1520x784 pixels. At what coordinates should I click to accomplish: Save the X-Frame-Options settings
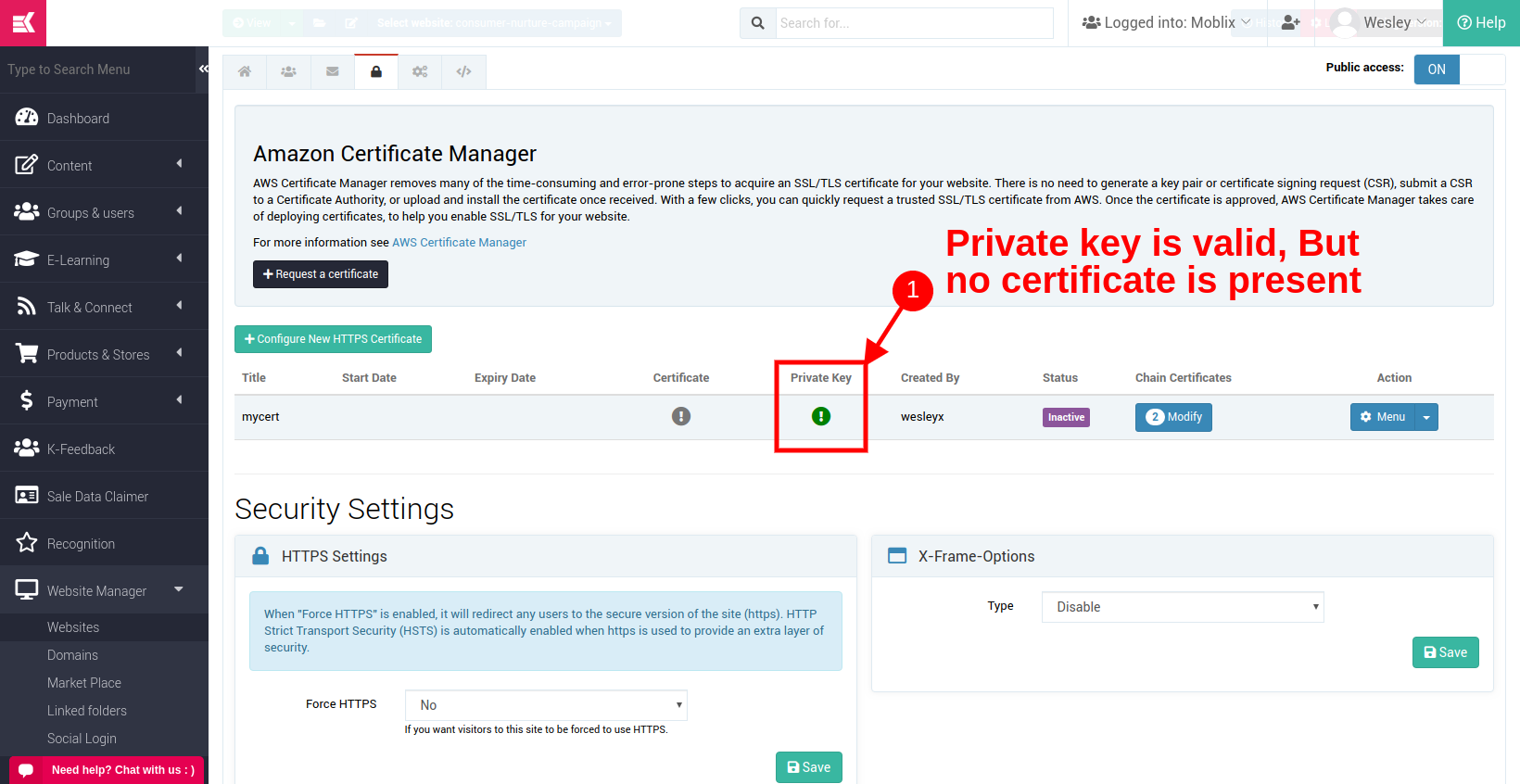1445,652
